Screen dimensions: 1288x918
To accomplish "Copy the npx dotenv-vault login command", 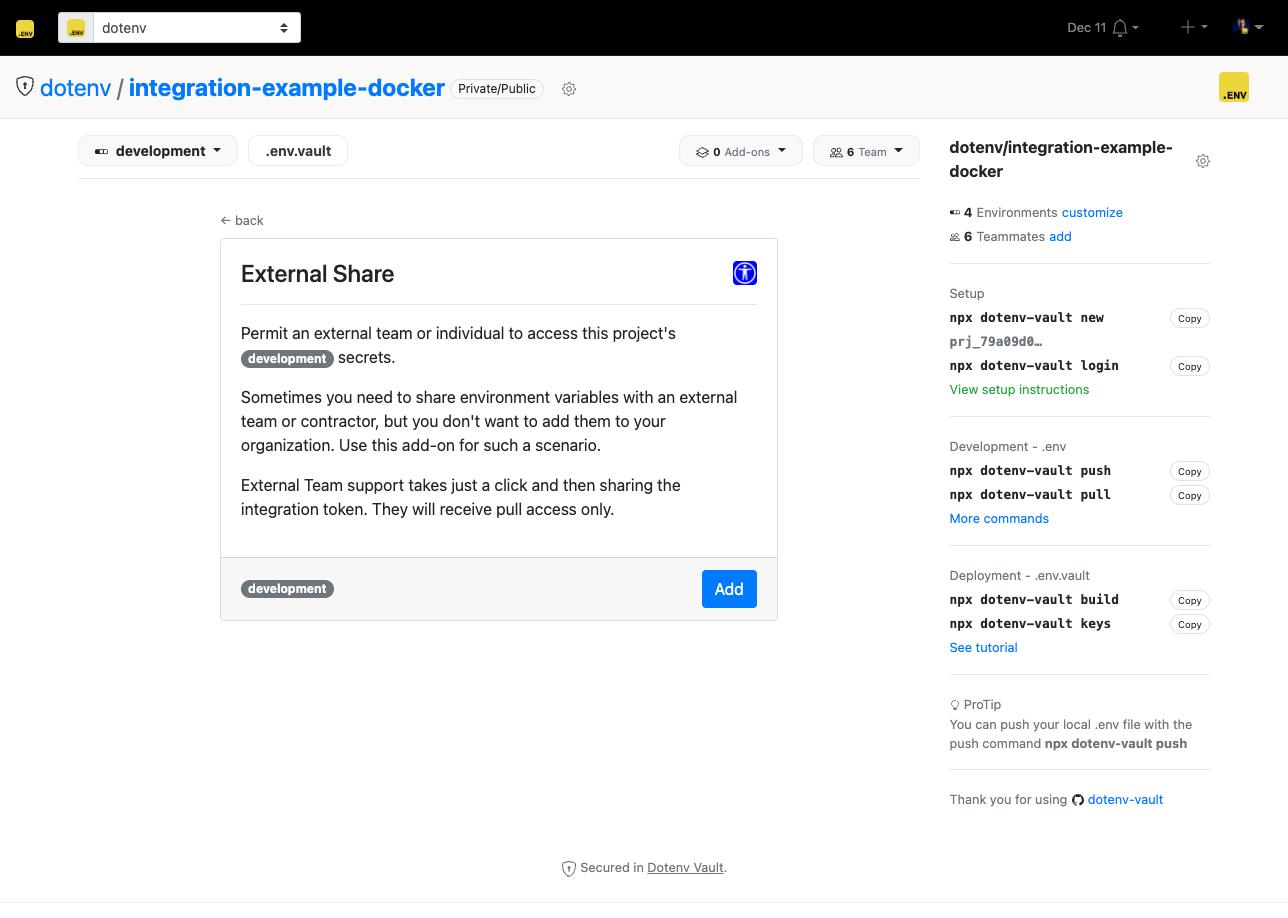I will pos(1190,366).
